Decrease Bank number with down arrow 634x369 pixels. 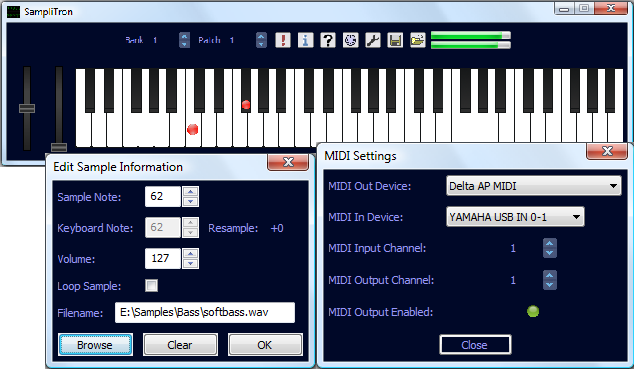coord(184,44)
